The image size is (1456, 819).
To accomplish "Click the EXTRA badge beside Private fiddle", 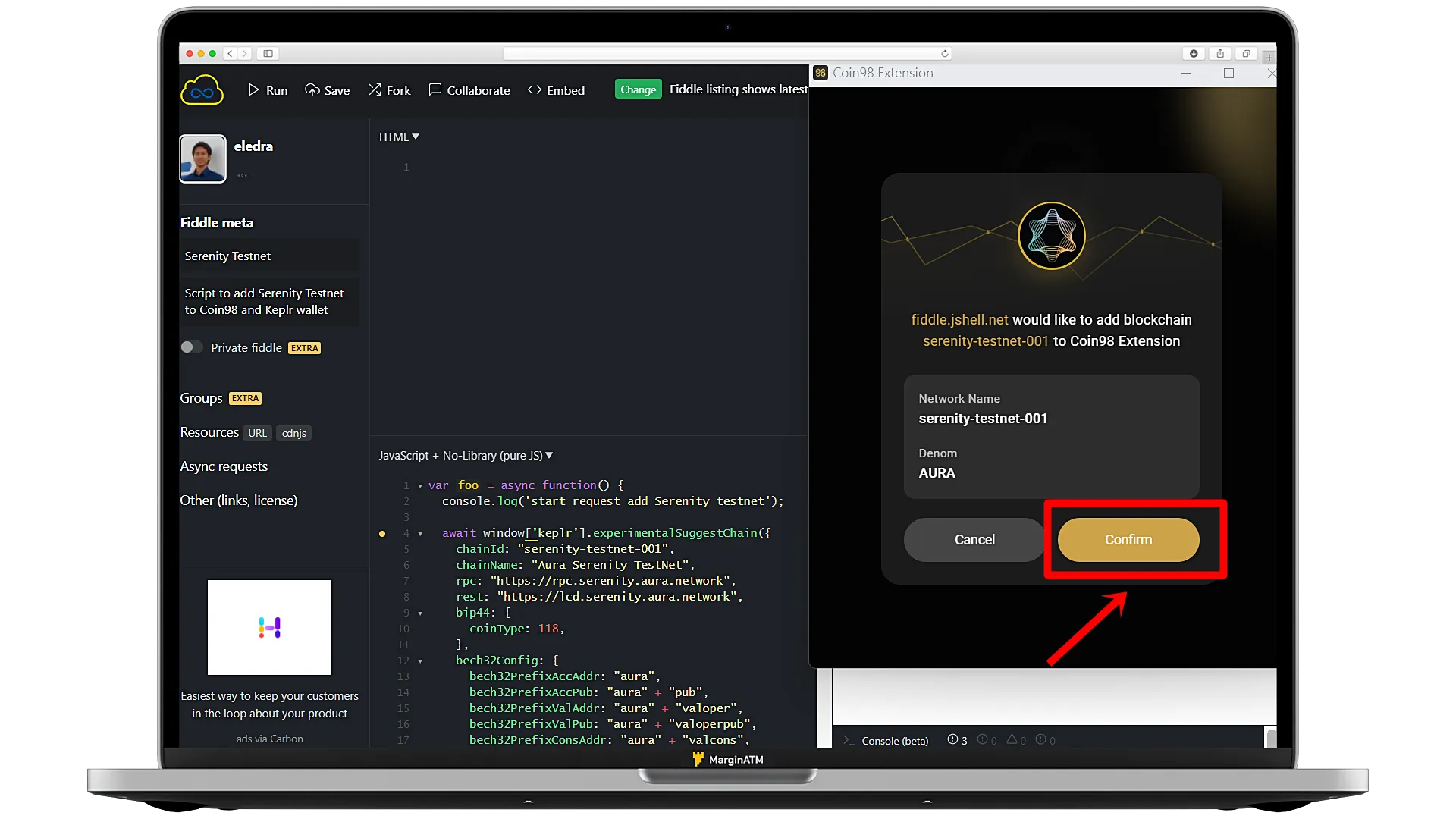I will click(x=305, y=348).
